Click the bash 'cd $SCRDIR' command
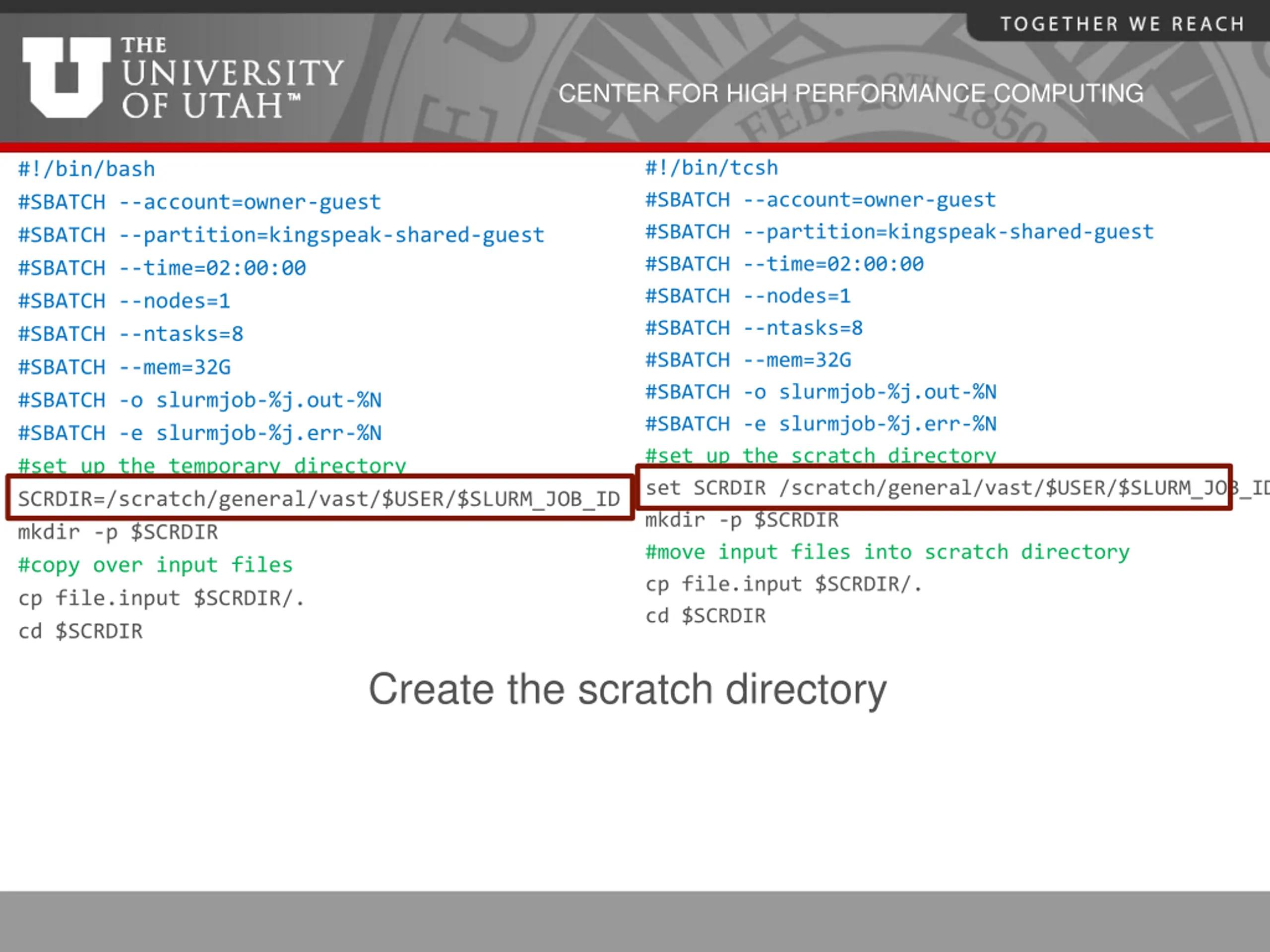 point(80,631)
